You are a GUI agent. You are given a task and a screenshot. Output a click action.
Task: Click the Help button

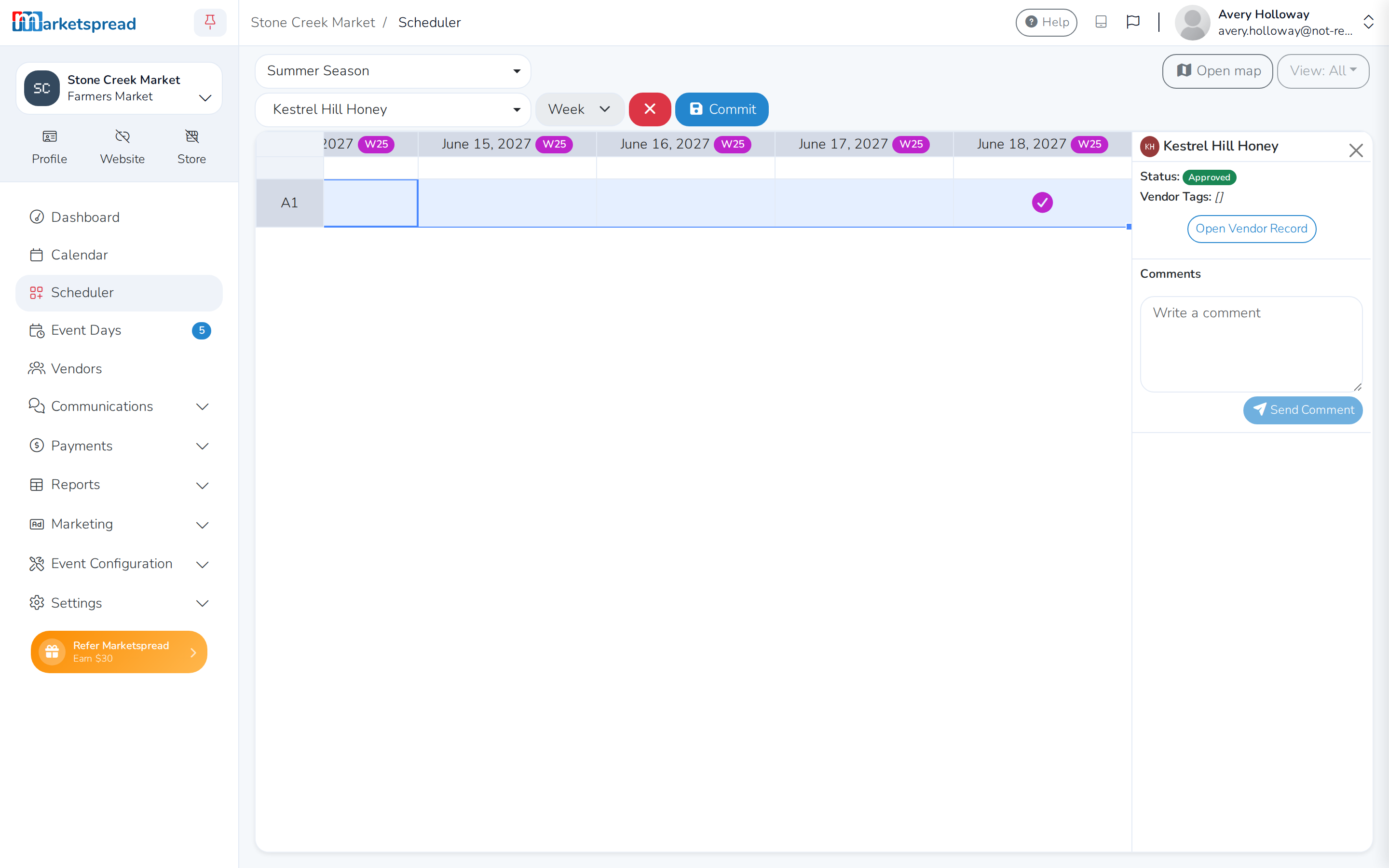point(1047,22)
